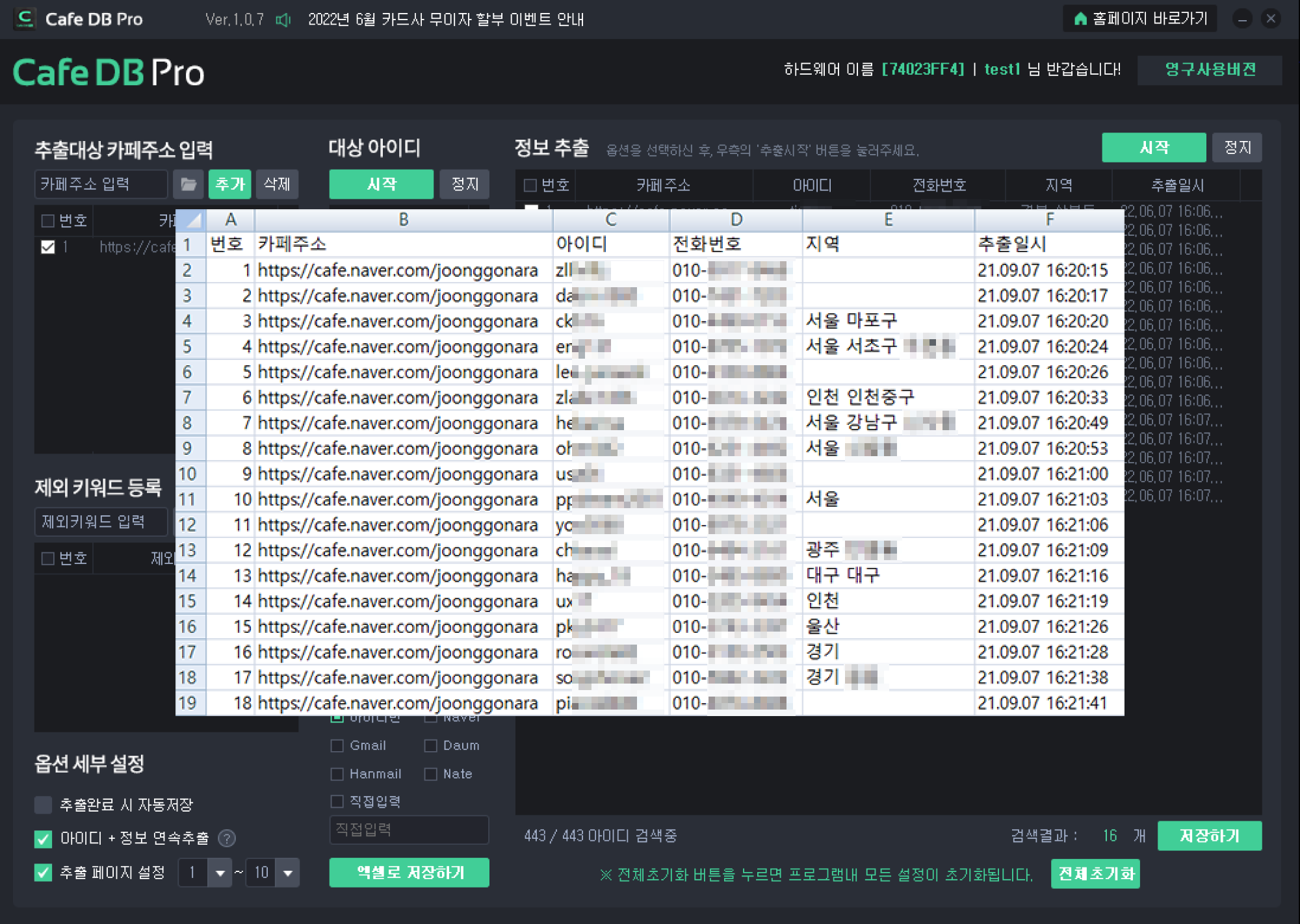Select spreadsheet column C header
Image resolution: width=1300 pixels, height=924 pixels.
pos(611,220)
